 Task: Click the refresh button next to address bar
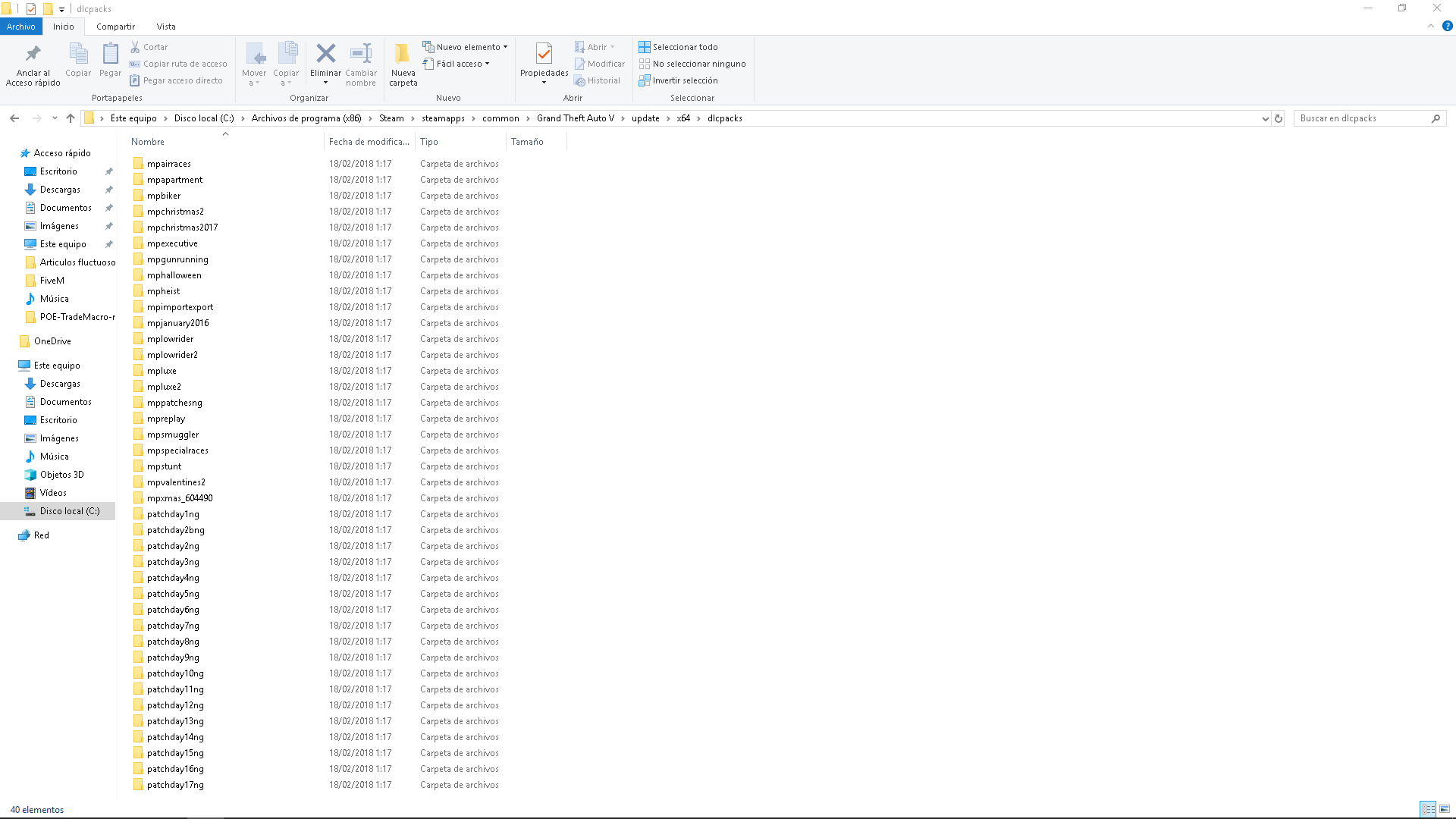point(1279,118)
